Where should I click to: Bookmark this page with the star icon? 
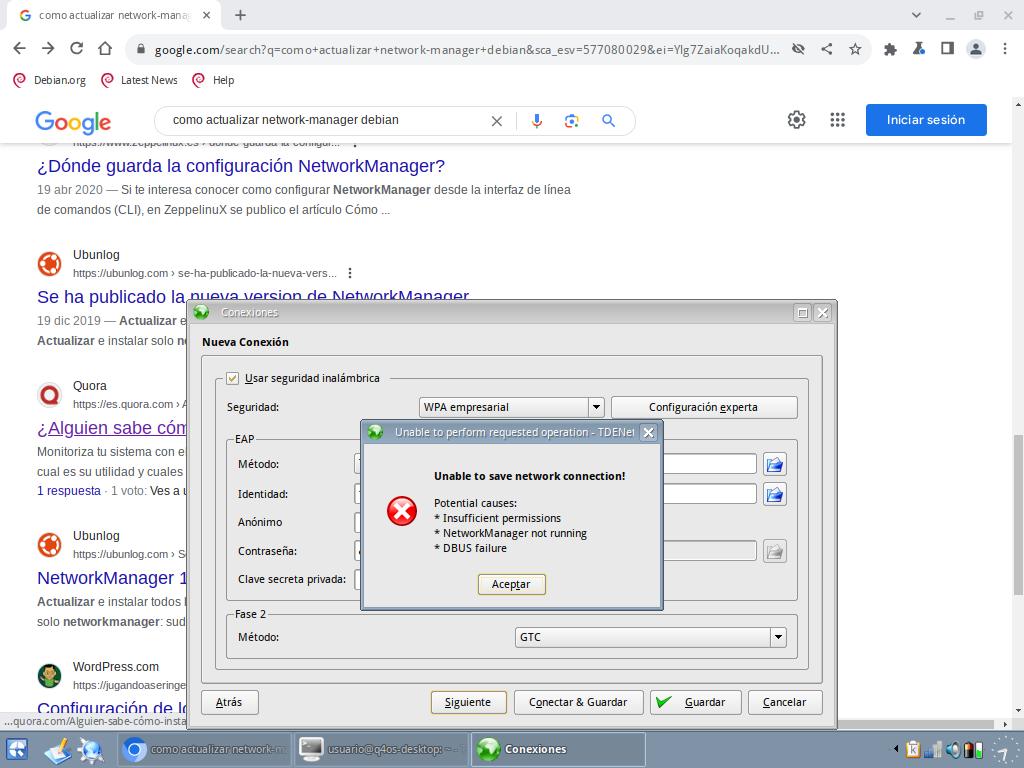coord(855,48)
